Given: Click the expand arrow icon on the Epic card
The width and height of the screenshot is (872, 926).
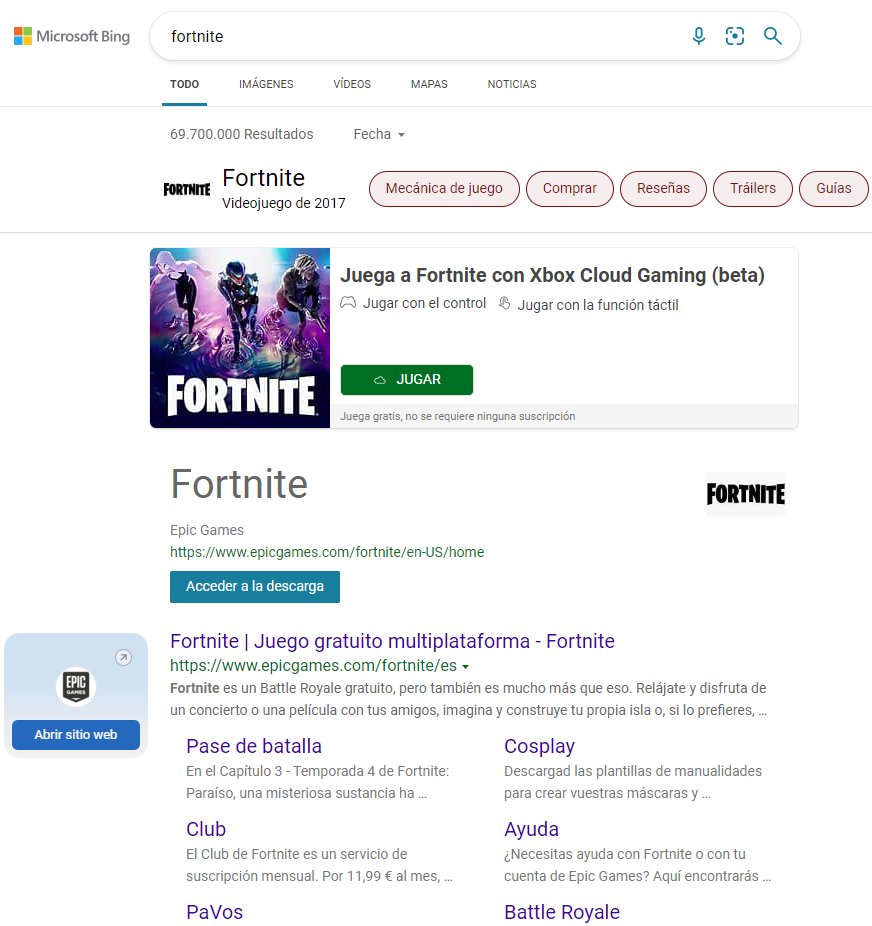Looking at the screenshot, I should (123, 657).
